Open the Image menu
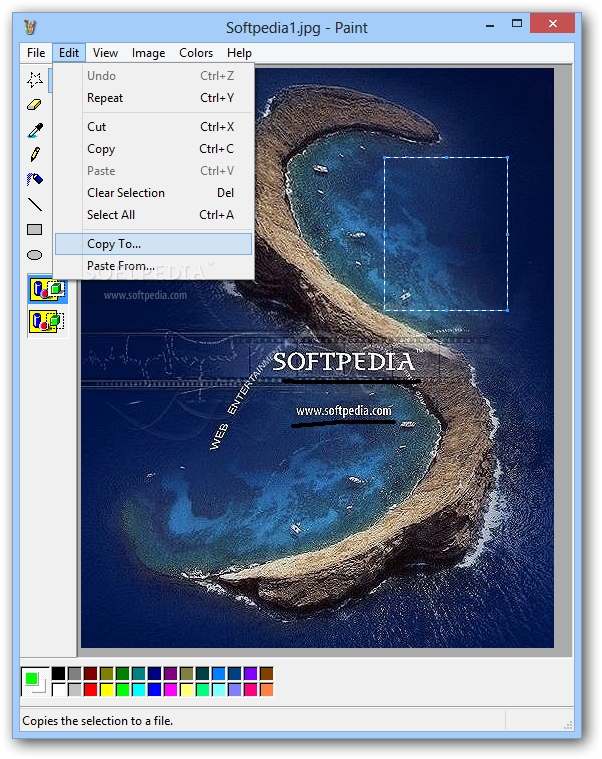The width and height of the screenshot is (602, 759). pos(148,52)
